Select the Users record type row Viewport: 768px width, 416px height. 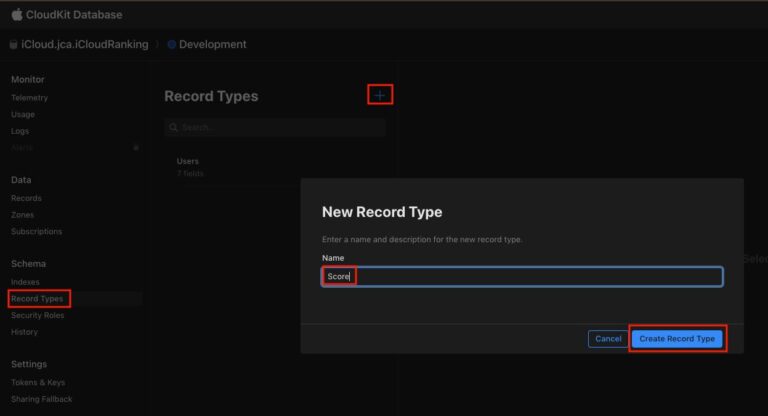pyautogui.click(x=275, y=167)
